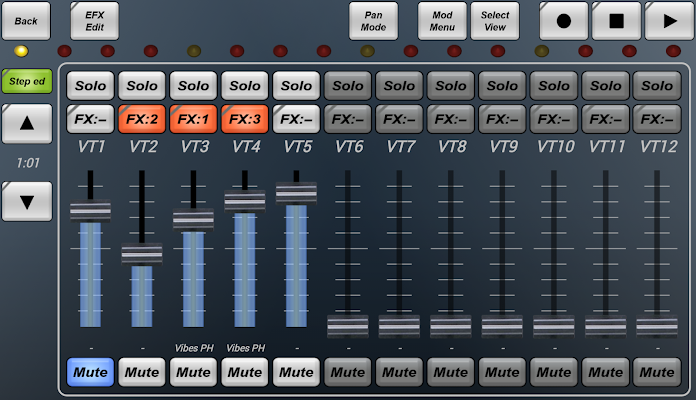Click the step LED below the Play button
Screen dimensions: 696x400
point(673,51)
